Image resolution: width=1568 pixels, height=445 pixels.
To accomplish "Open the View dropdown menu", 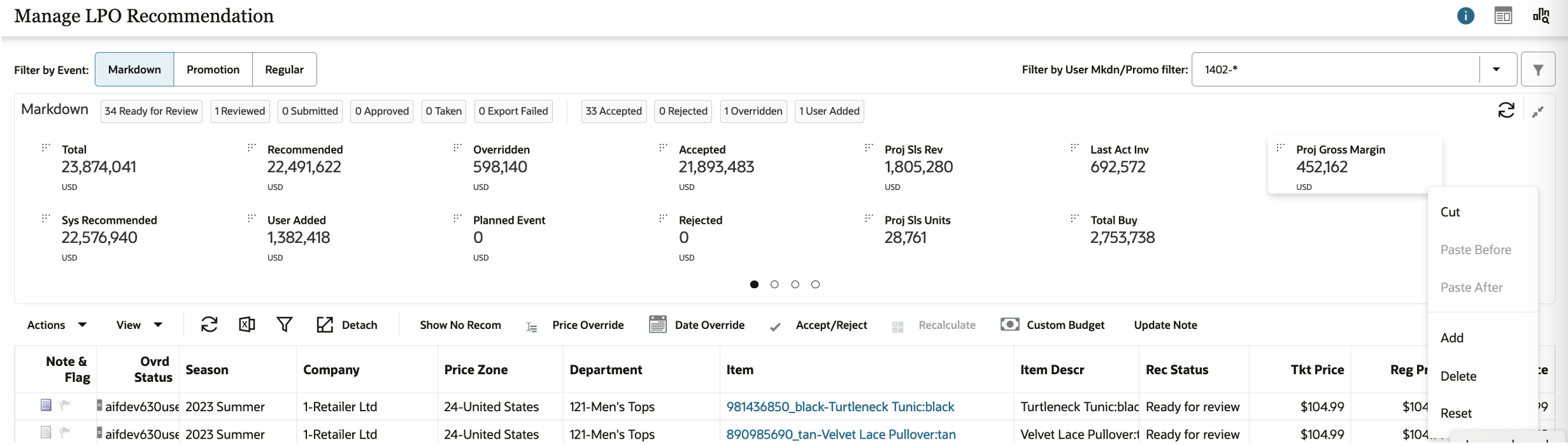I will point(139,325).
